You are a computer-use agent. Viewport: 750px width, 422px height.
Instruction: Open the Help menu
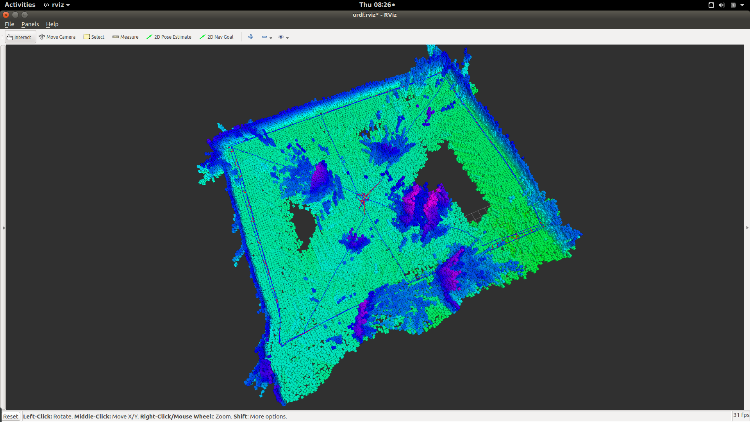[52, 24]
